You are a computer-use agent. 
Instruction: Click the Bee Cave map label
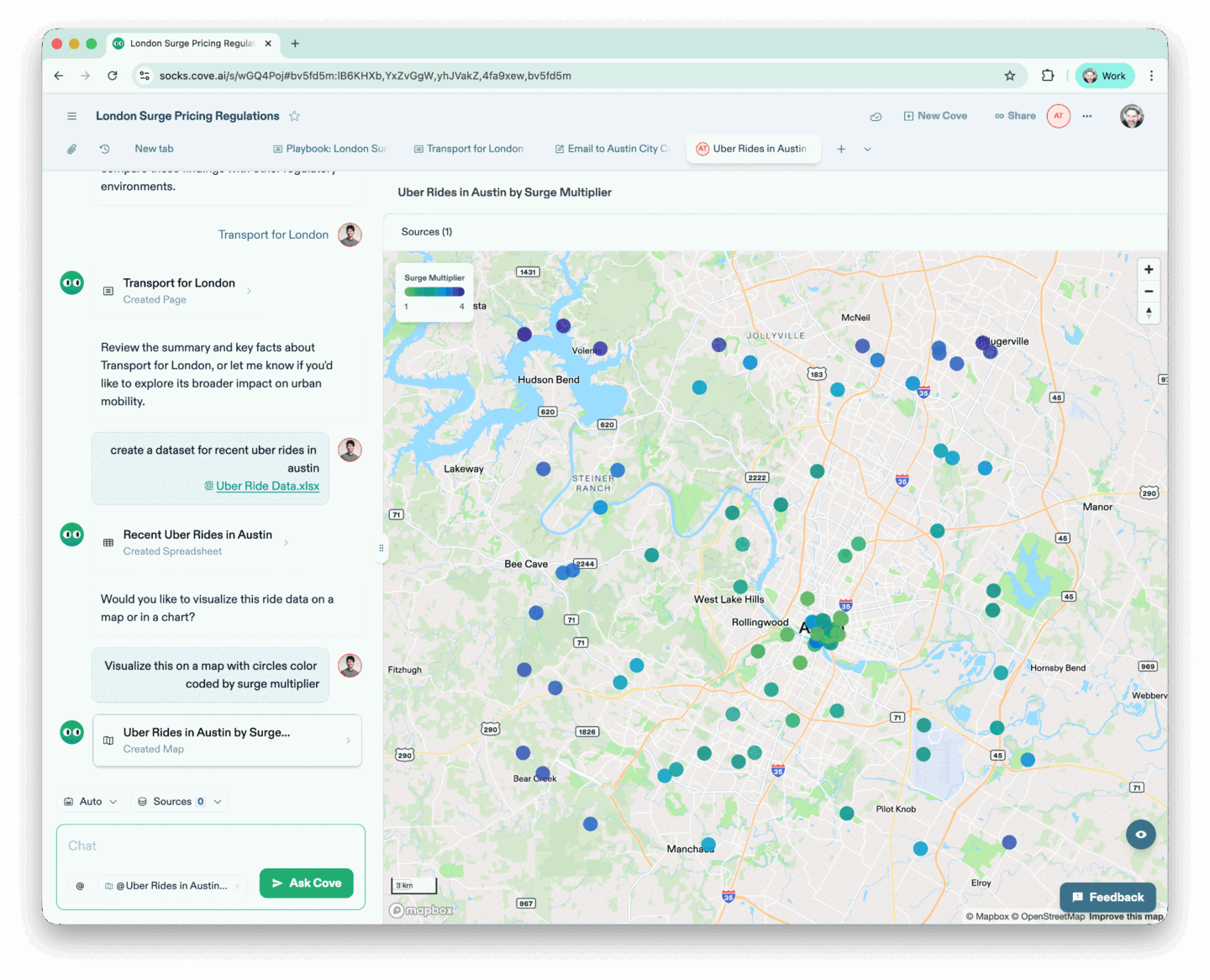click(x=526, y=564)
